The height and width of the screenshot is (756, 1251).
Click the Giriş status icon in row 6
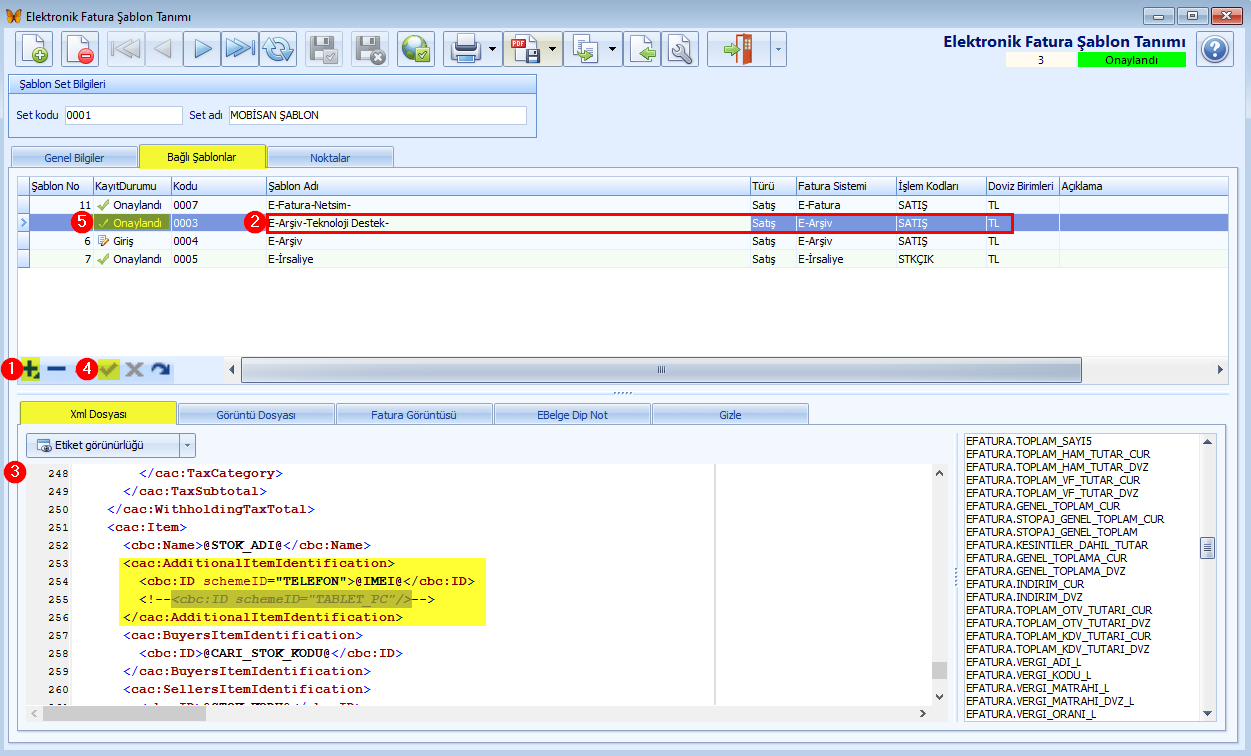tap(103, 241)
